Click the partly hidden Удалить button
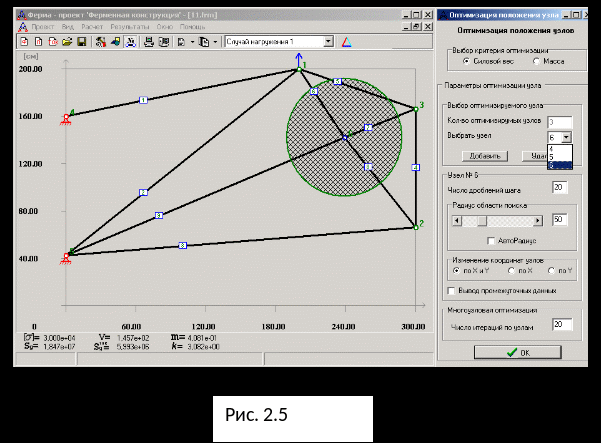 tap(534, 156)
